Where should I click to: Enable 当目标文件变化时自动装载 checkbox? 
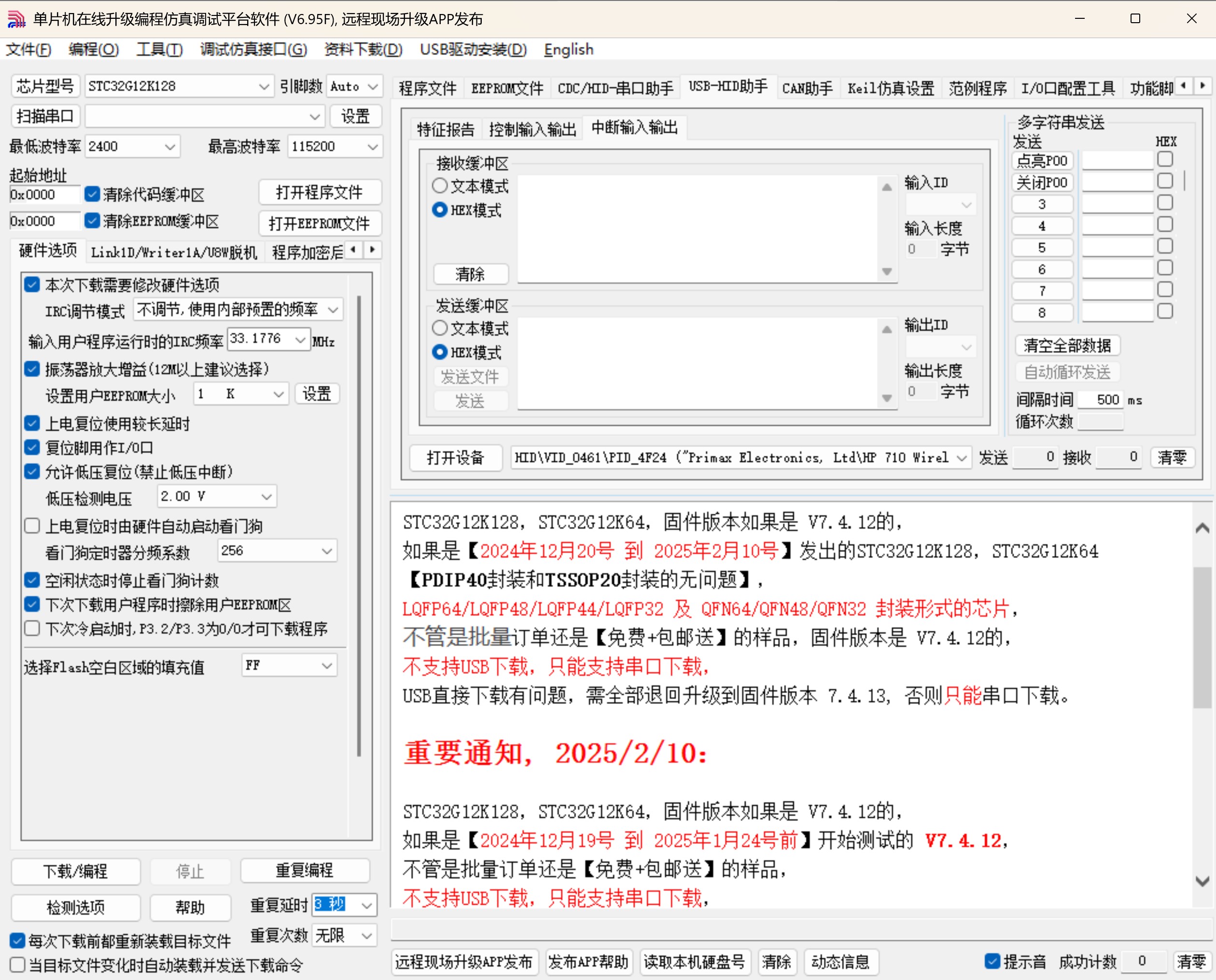(17, 965)
